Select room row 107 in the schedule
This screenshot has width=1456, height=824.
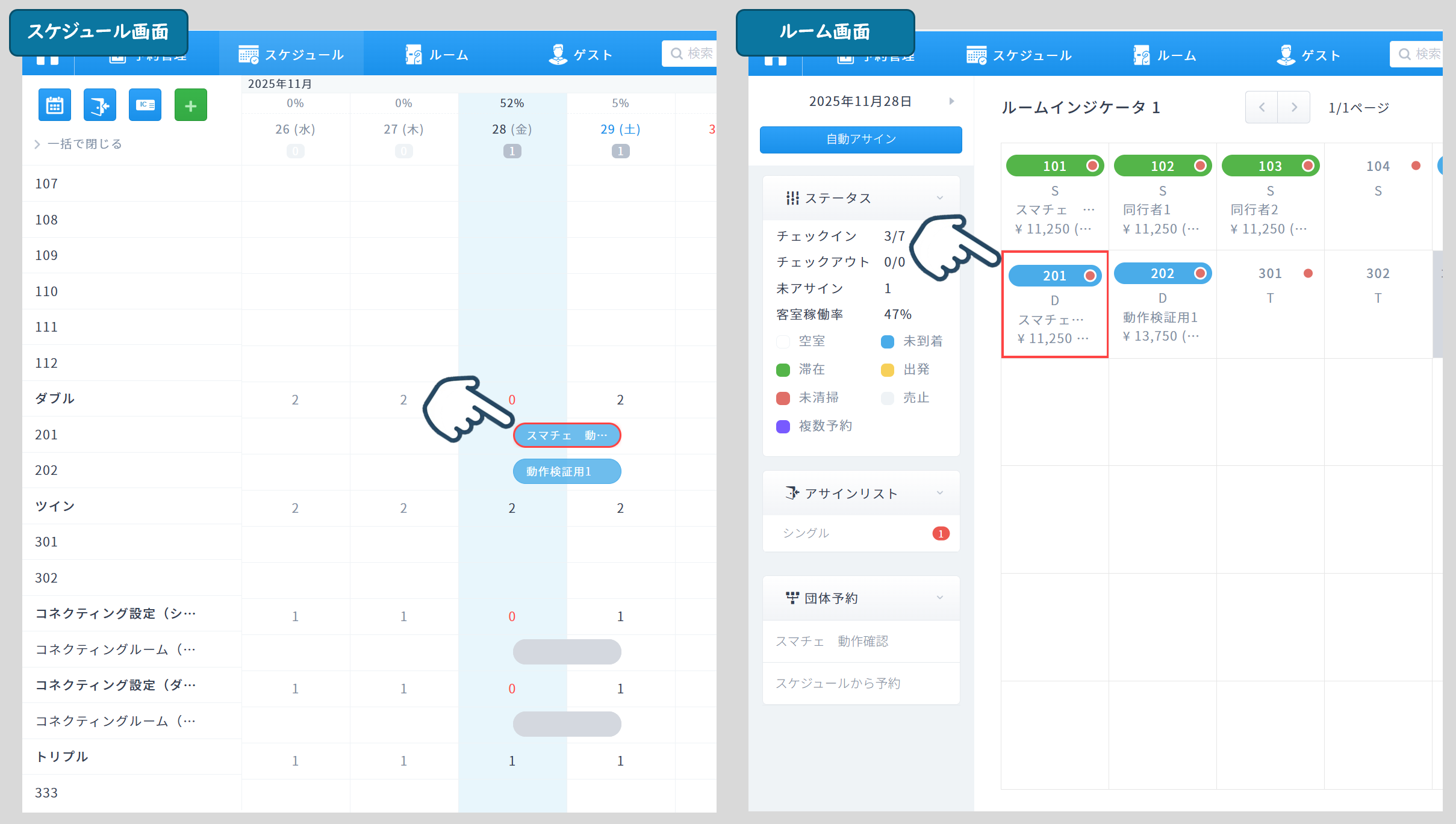[132, 184]
